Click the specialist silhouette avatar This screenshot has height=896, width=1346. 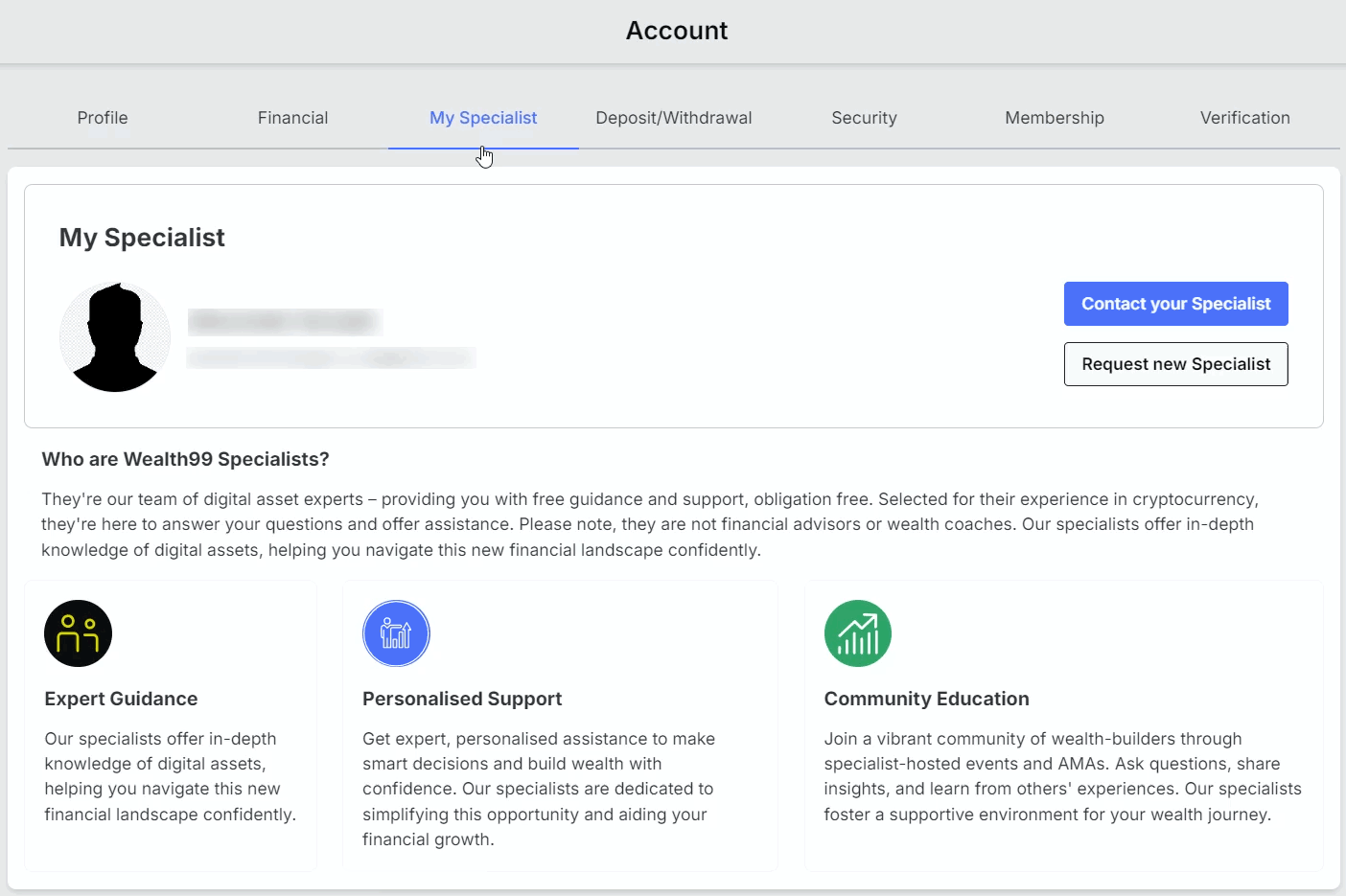[x=115, y=337]
